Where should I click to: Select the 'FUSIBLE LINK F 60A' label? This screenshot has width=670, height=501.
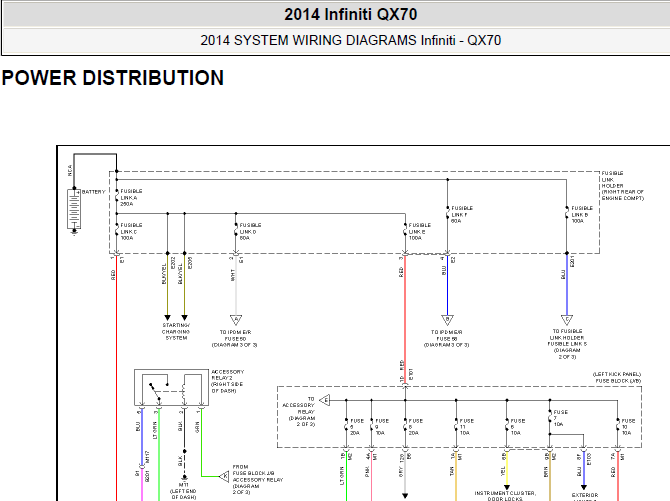pos(462,215)
